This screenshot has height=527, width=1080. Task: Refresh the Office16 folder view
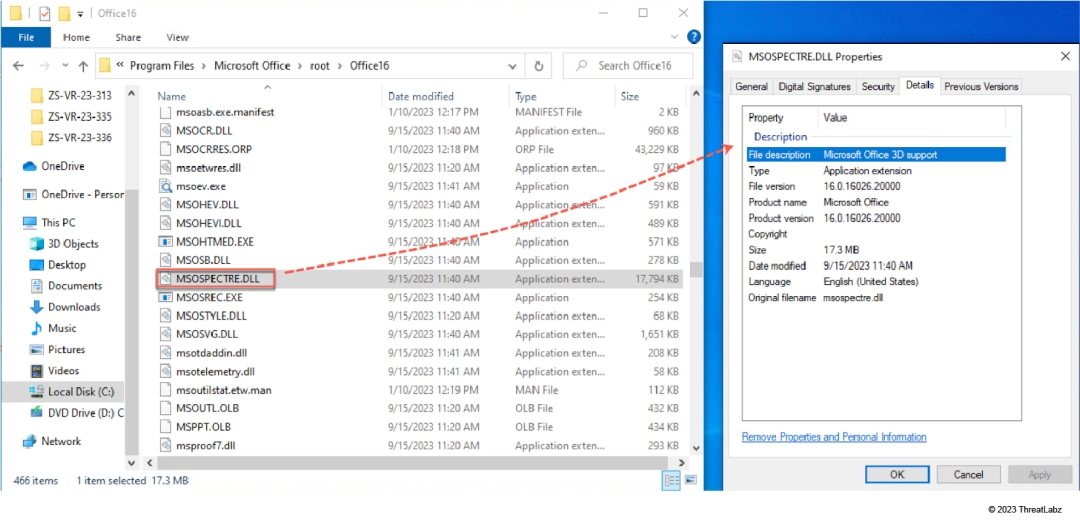click(539, 66)
